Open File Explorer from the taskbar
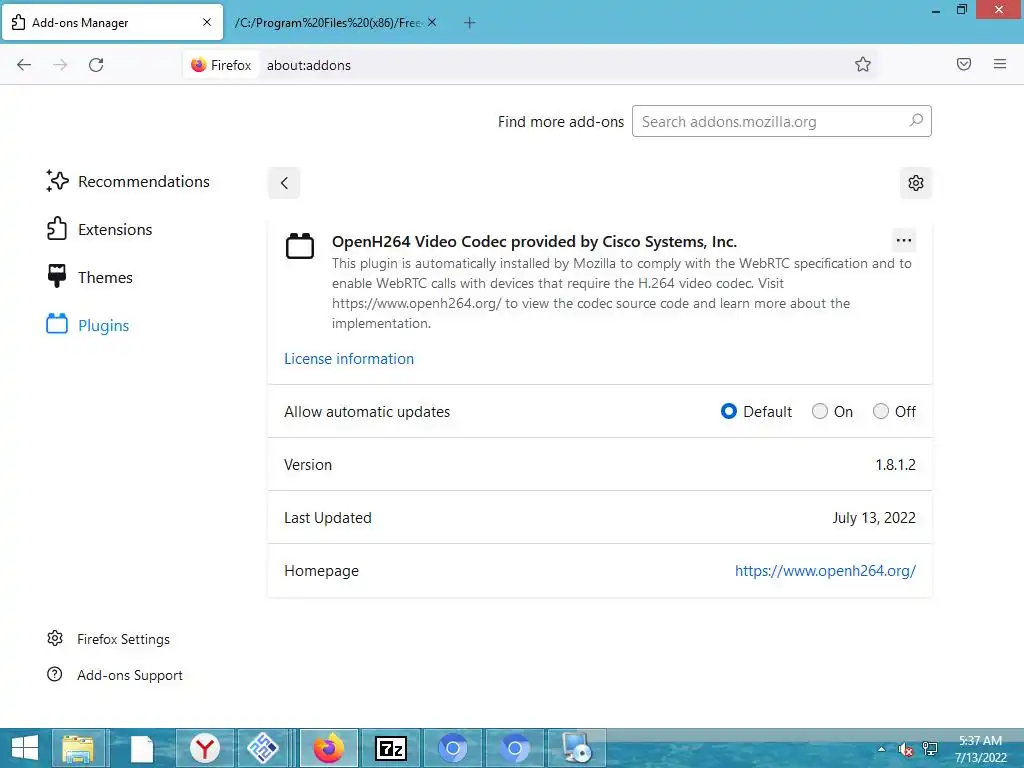 (x=78, y=748)
